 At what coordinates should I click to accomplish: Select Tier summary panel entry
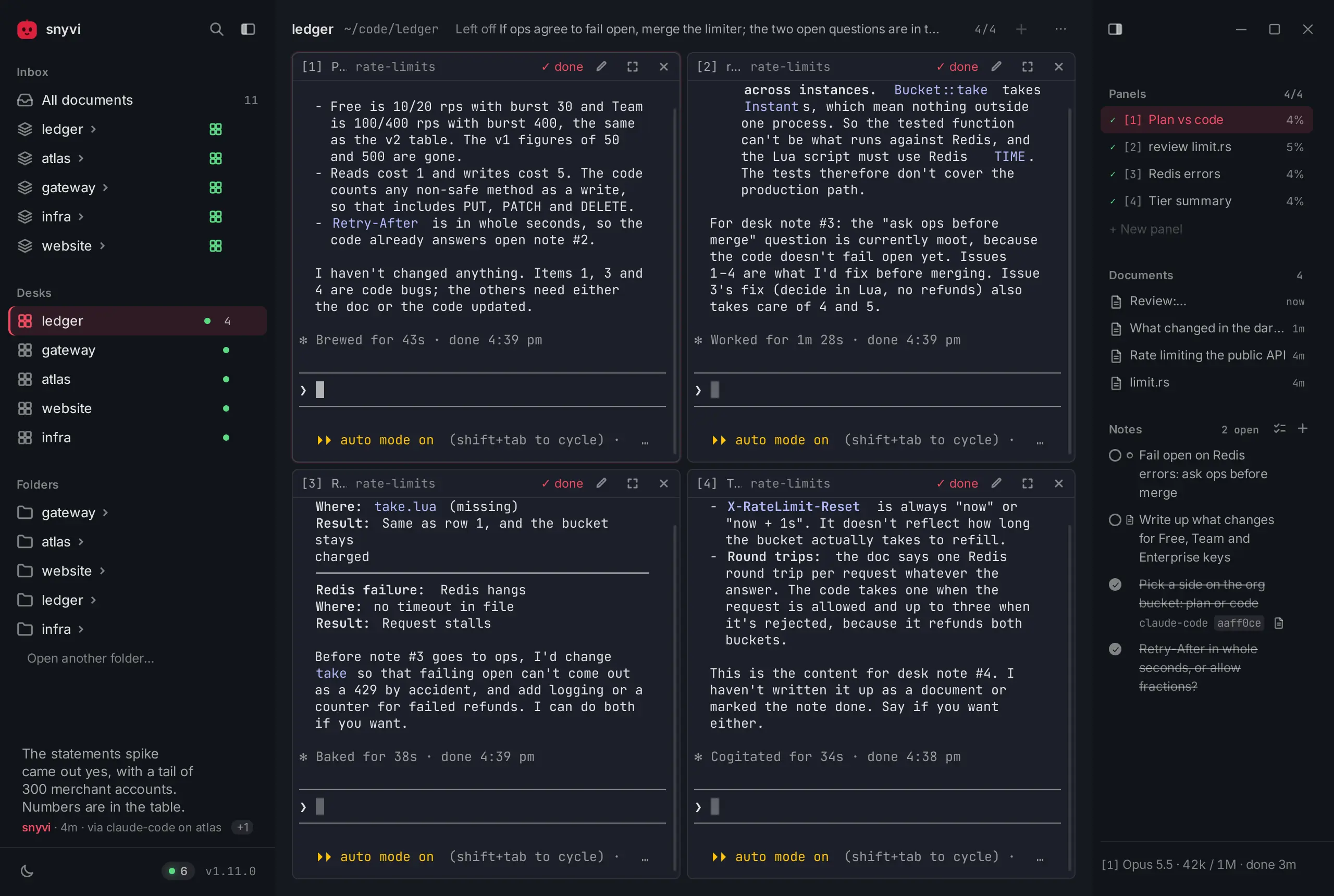pyautogui.click(x=1206, y=201)
